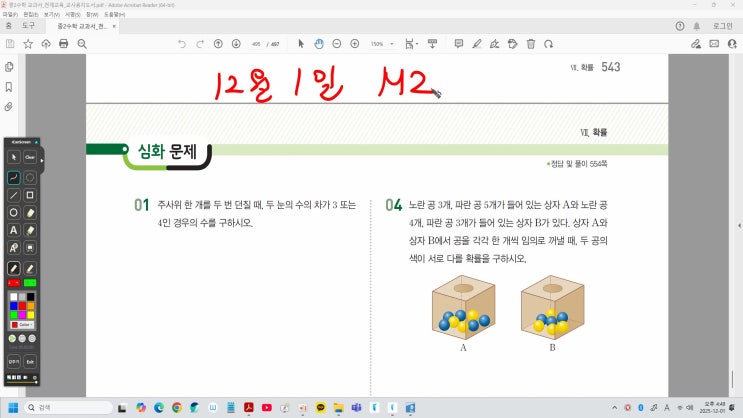Select the hand pan tool
Image resolution: width=743 pixels, height=418 pixels.
coord(318,44)
